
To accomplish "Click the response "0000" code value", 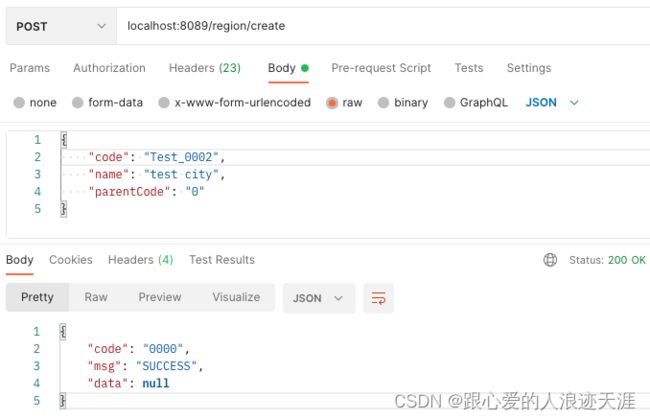I will [x=163, y=349].
